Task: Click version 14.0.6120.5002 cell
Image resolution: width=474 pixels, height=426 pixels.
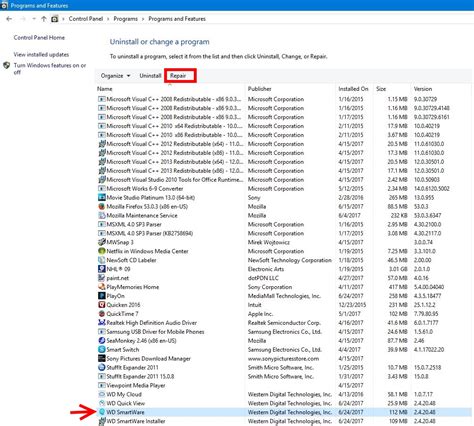Action: [x=431, y=188]
